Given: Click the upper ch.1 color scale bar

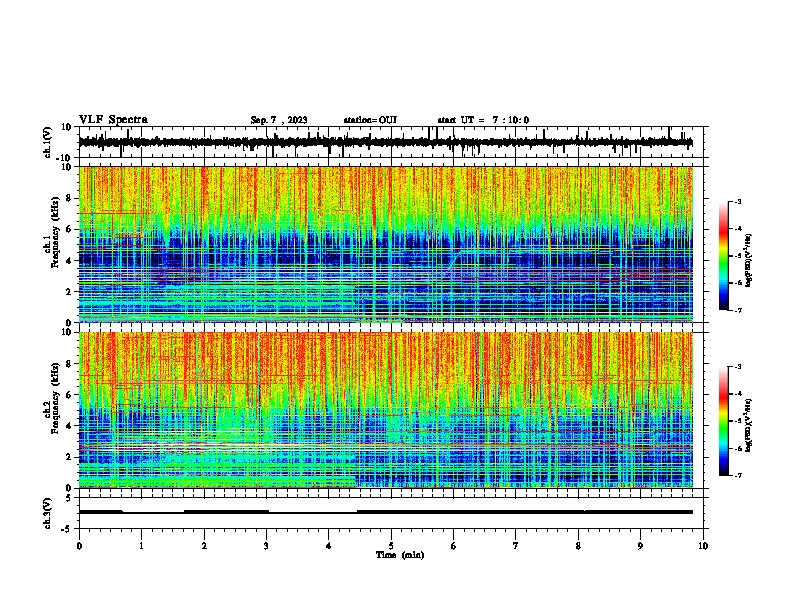Looking at the screenshot, I should tap(724, 256).
